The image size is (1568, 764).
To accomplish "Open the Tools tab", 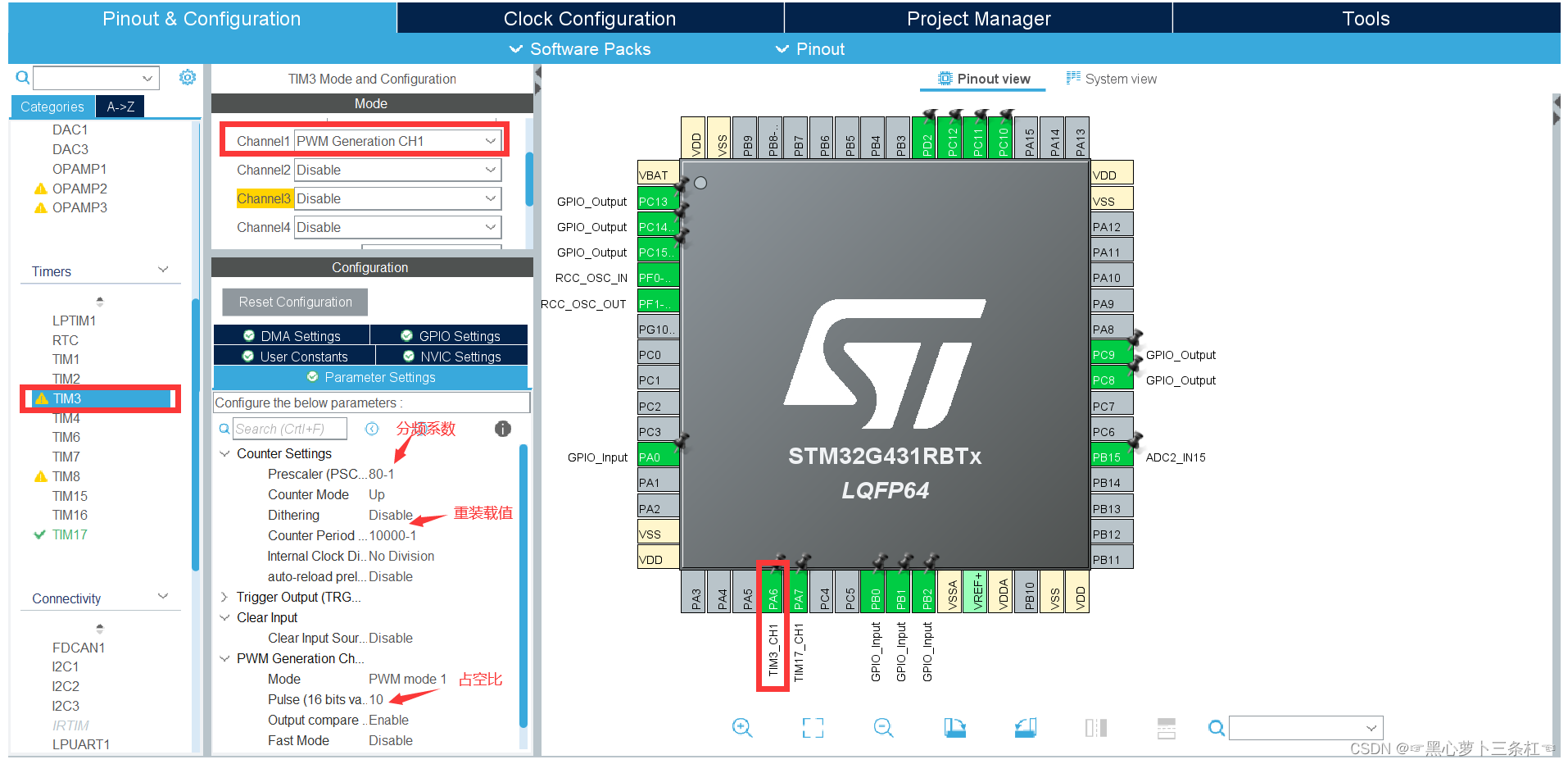I will tap(1366, 18).
